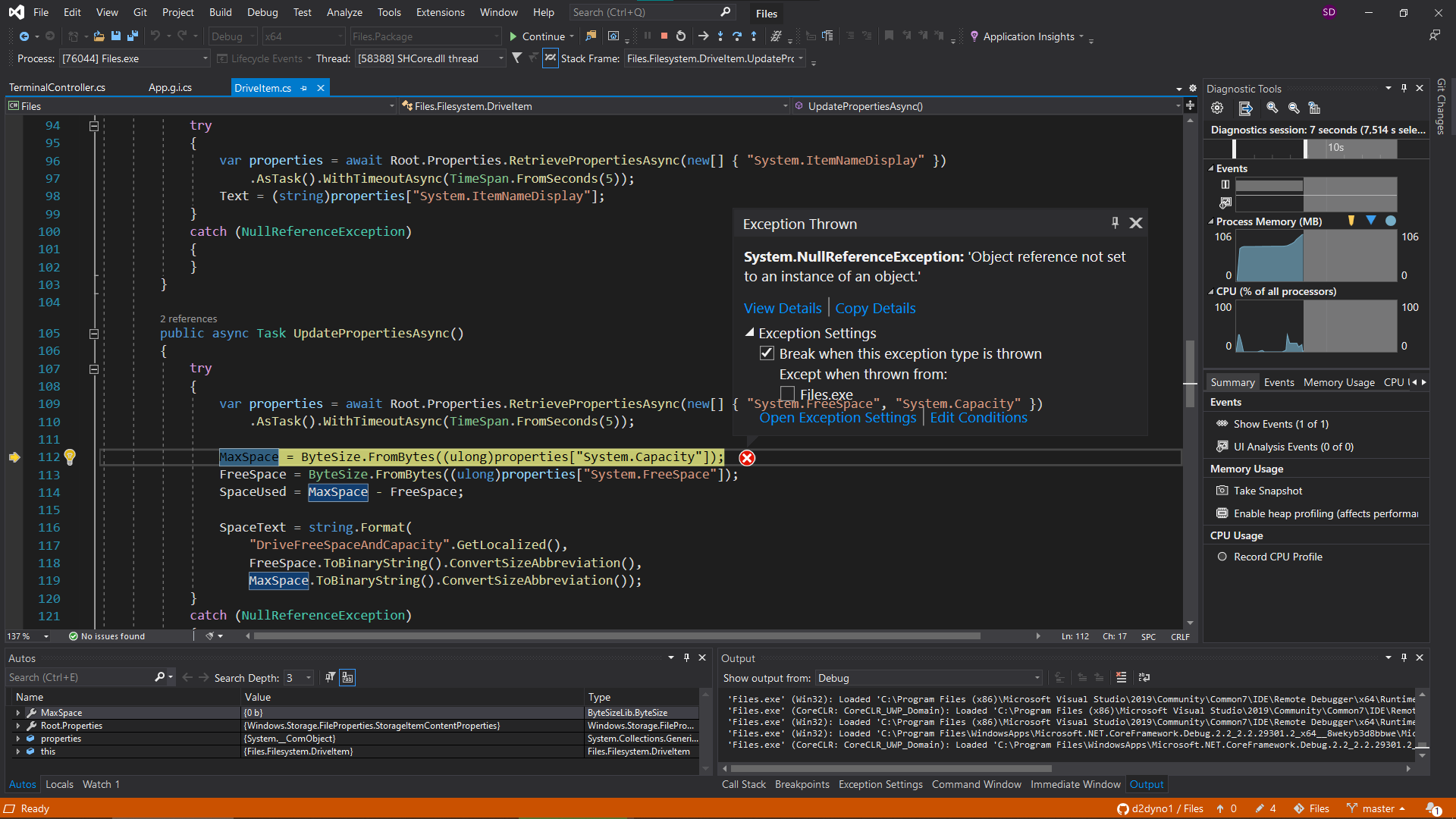Click the Diagnostic Tools export output icon
Image resolution: width=1456 pixels, height=819 pixels.
(1245, 108)
